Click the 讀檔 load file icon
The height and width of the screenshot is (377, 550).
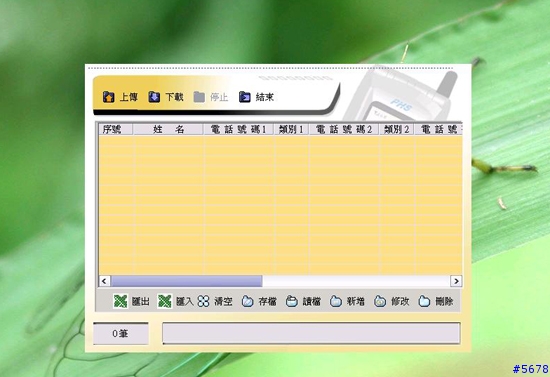pyautogui.click(x=291, y=301)
